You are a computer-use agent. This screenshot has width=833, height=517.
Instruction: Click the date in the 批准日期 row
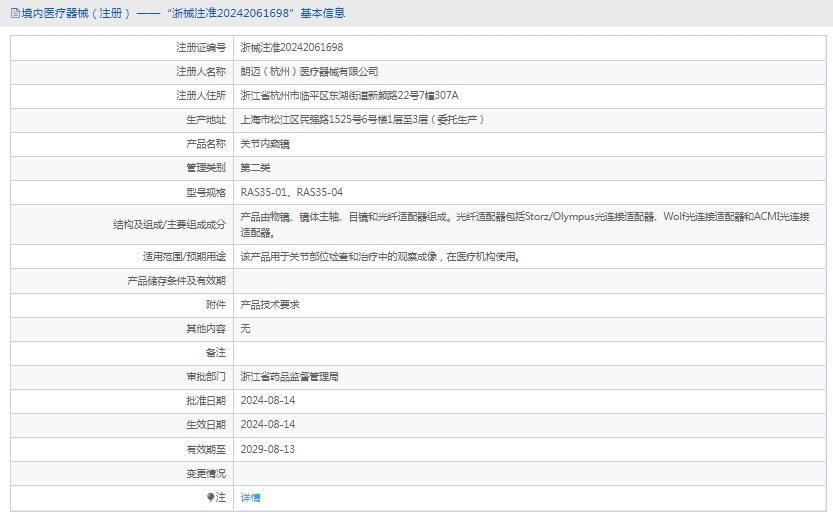(x=268, y=401)
